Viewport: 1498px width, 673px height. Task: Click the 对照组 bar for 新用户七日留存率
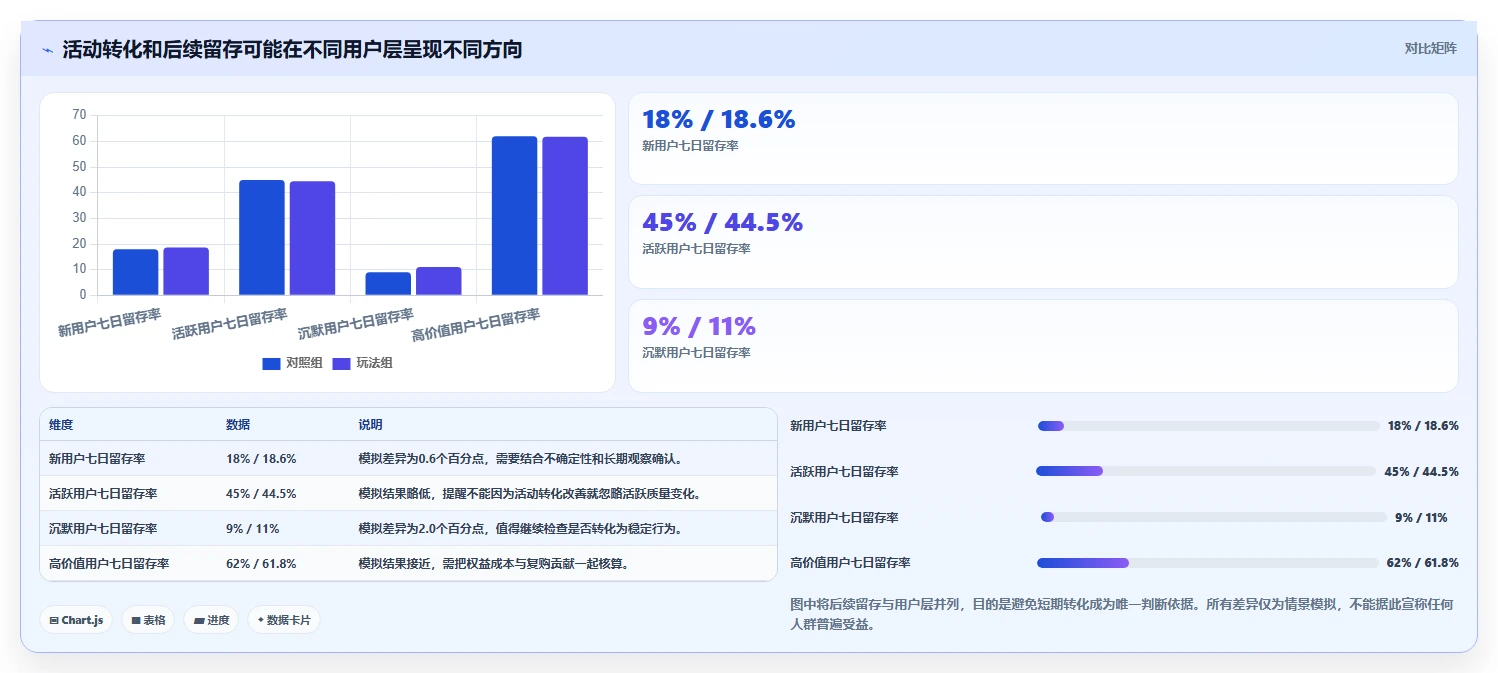[135, 272]
